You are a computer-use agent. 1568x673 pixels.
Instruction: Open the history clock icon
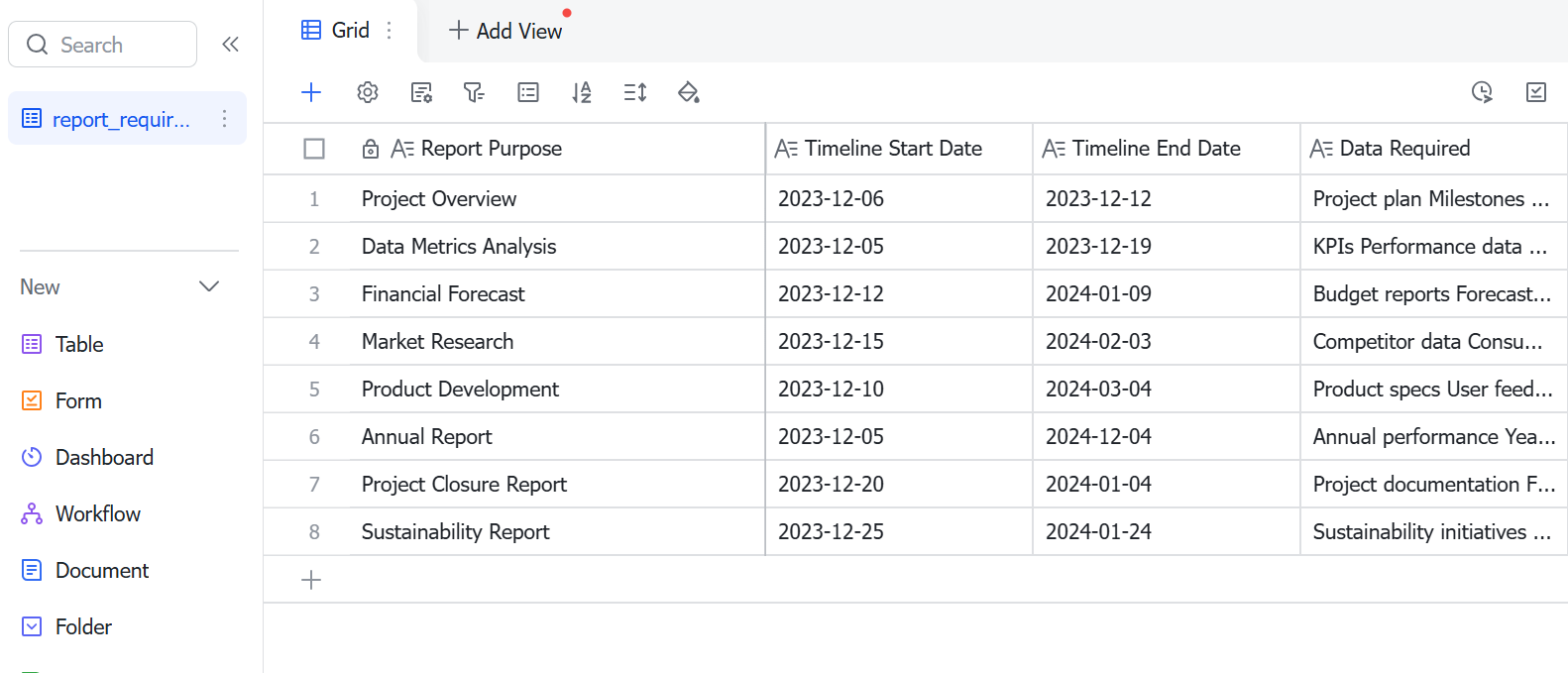(x=1482, y=92)
